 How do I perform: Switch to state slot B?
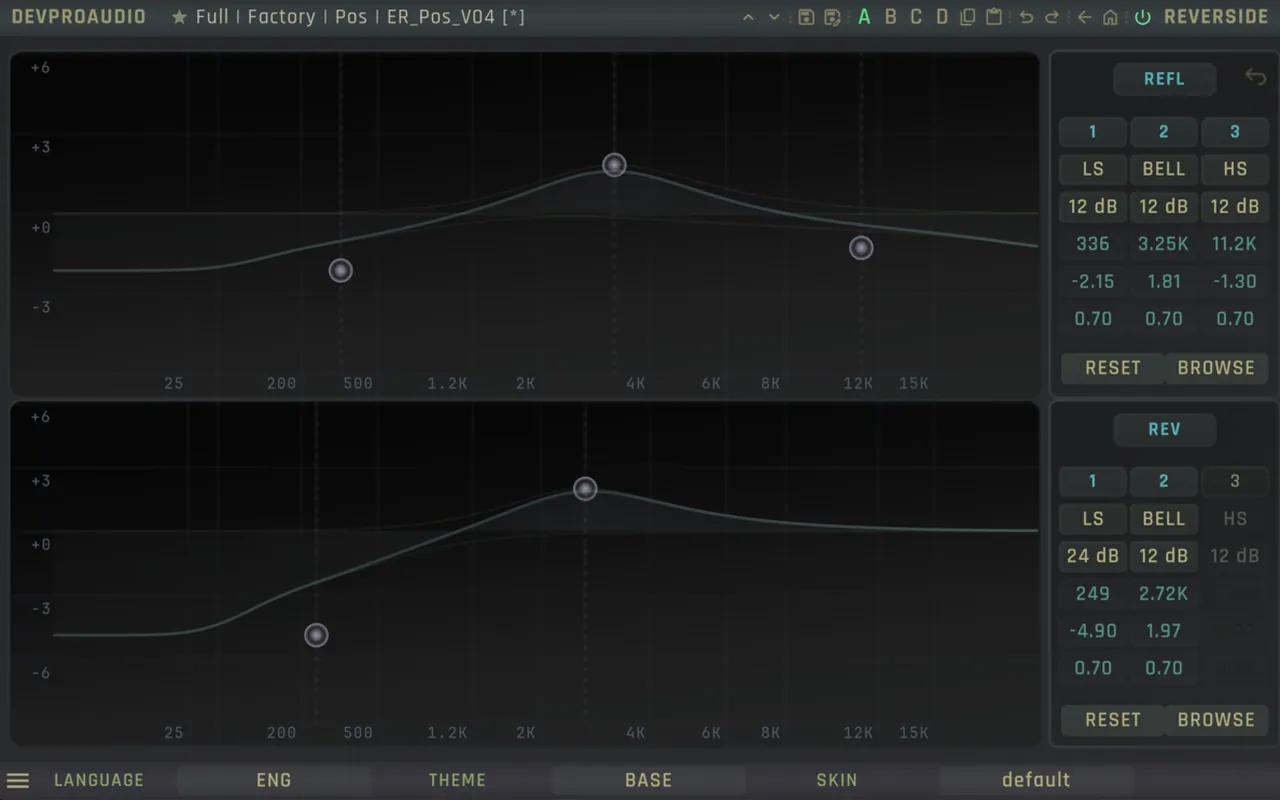coord(890,17)
